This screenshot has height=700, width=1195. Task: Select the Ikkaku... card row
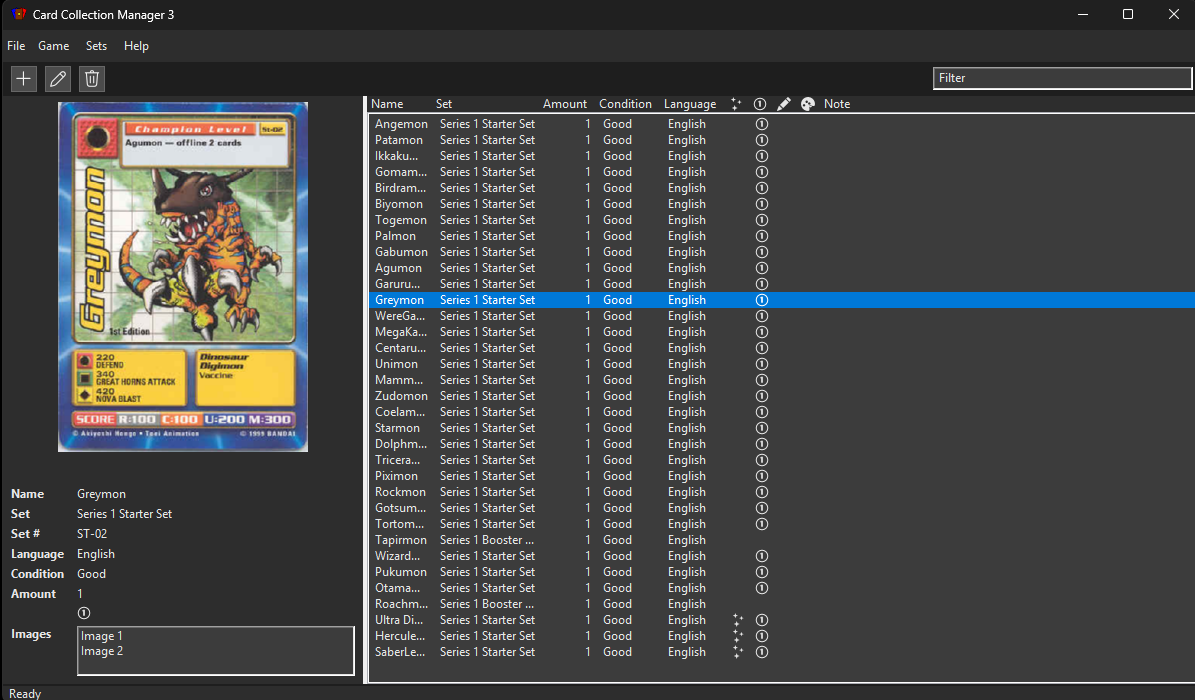(781, 156)
